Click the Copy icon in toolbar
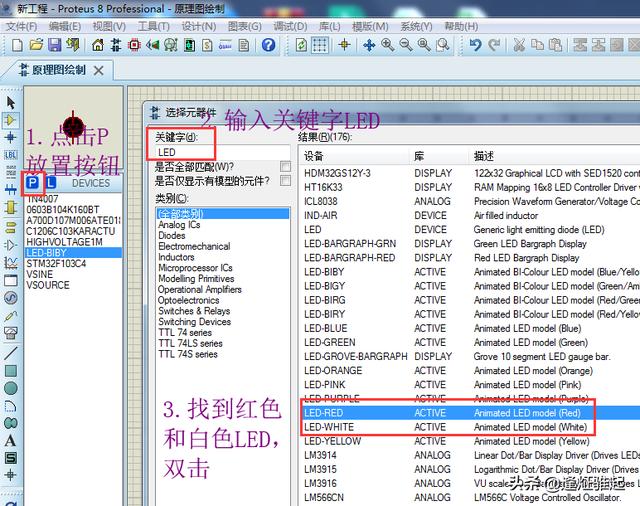Image resolution: width=640 pixels, height=506 pixels. 537,45
